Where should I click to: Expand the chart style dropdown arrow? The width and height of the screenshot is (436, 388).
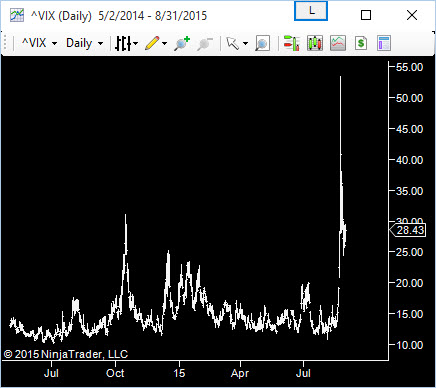[x=135, y=43]
